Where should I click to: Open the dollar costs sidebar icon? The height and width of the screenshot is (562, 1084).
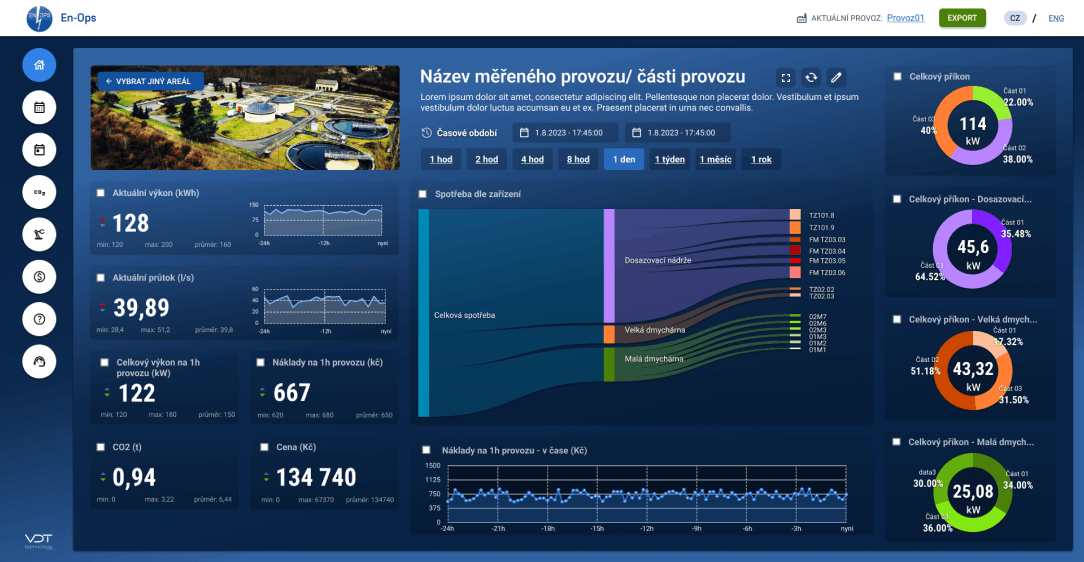click(39, 277)
